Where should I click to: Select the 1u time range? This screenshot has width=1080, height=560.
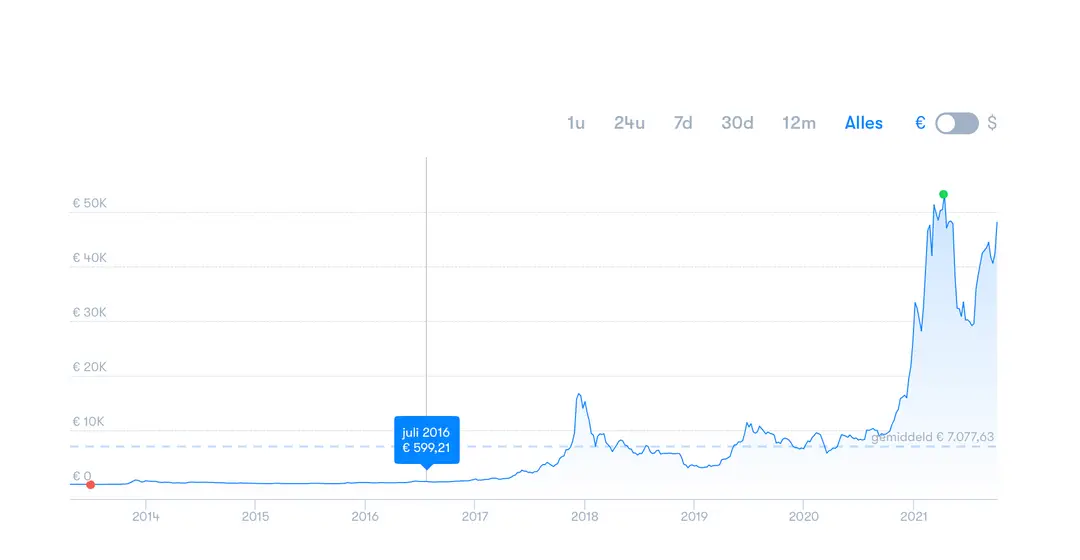[x=576, y=123]
